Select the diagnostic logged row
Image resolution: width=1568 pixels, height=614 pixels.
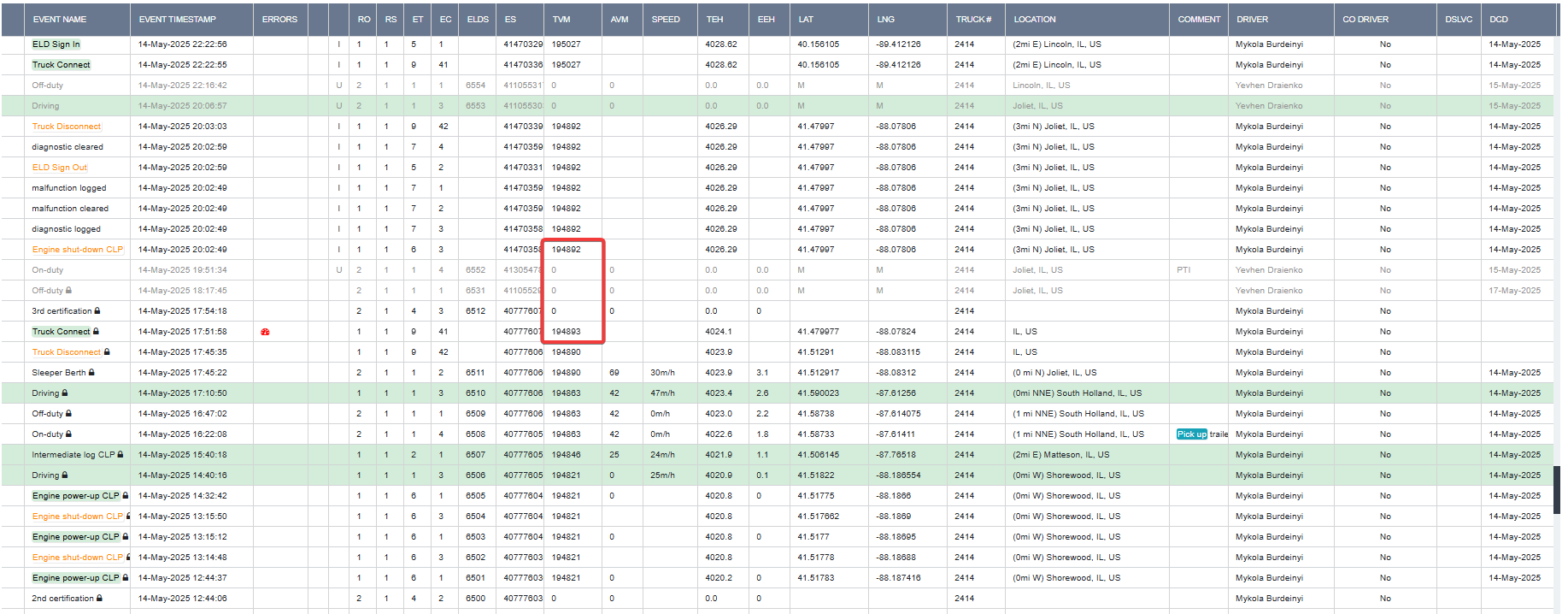click(x=778, y=229)
